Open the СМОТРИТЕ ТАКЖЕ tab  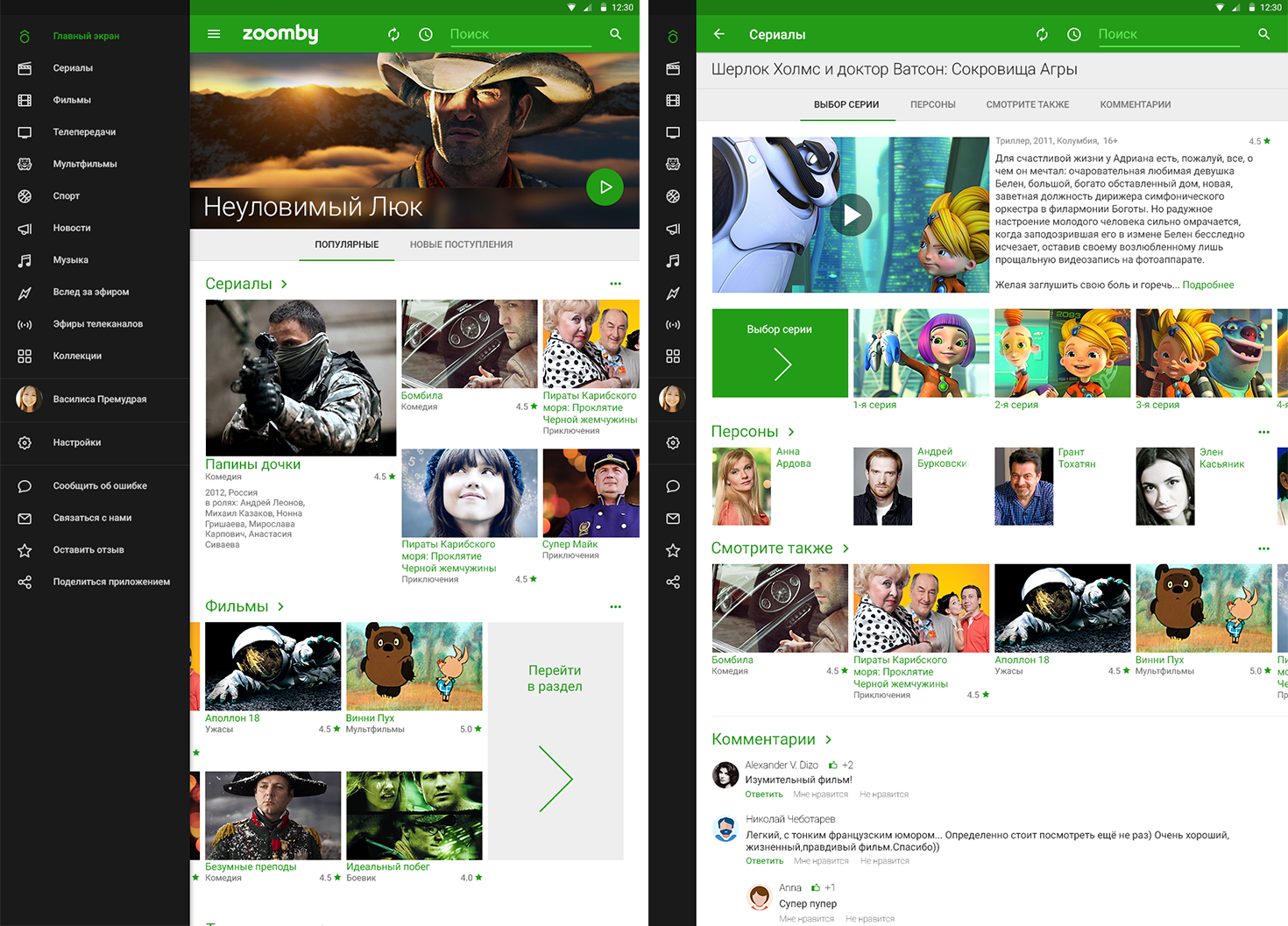1027,104
